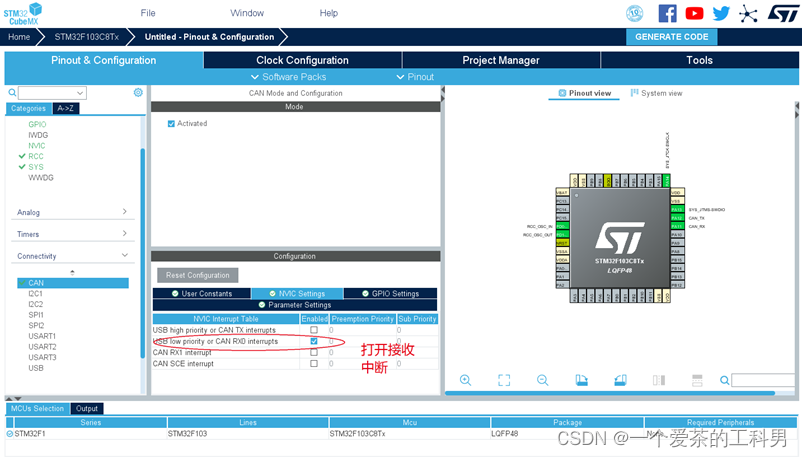This screenshot has height=457, width=802.
Task: Switch to the Output tab
Action: pos(86,408)
